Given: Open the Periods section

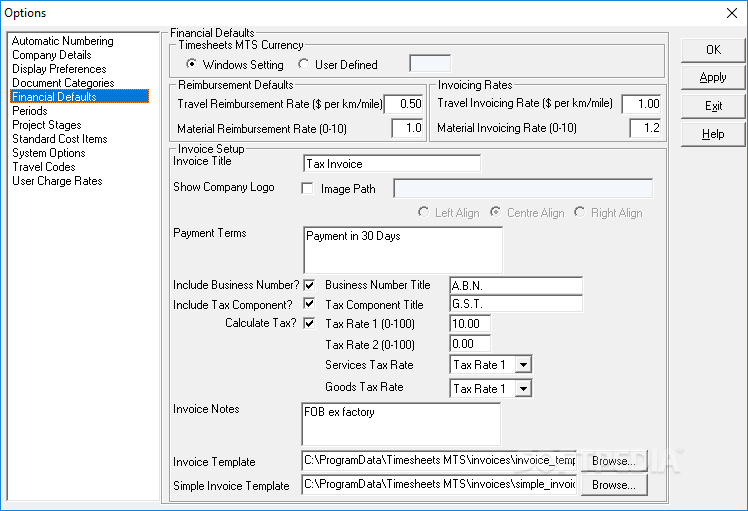Looking at the screenshot, I should (x=30, y=111).
